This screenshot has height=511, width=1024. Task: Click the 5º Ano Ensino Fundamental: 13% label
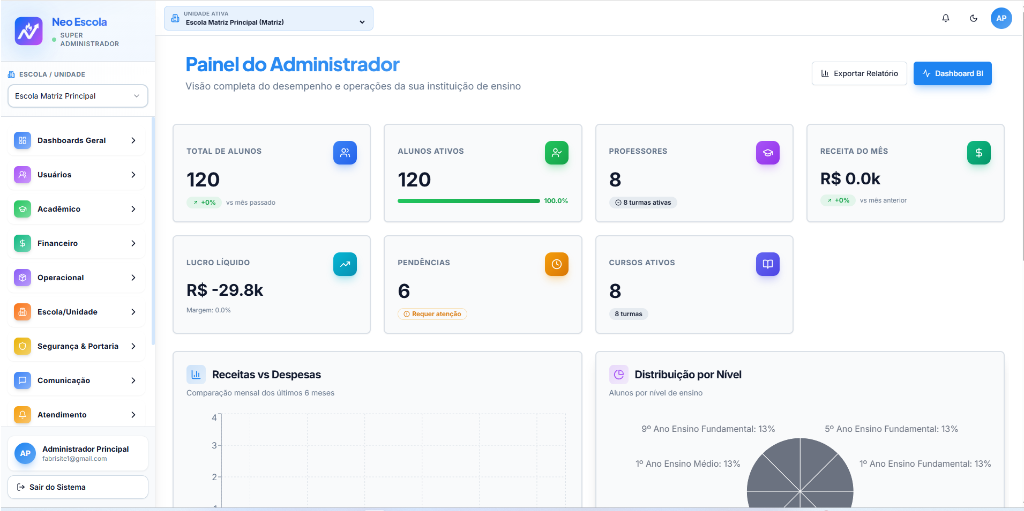[x=891, y=429]
